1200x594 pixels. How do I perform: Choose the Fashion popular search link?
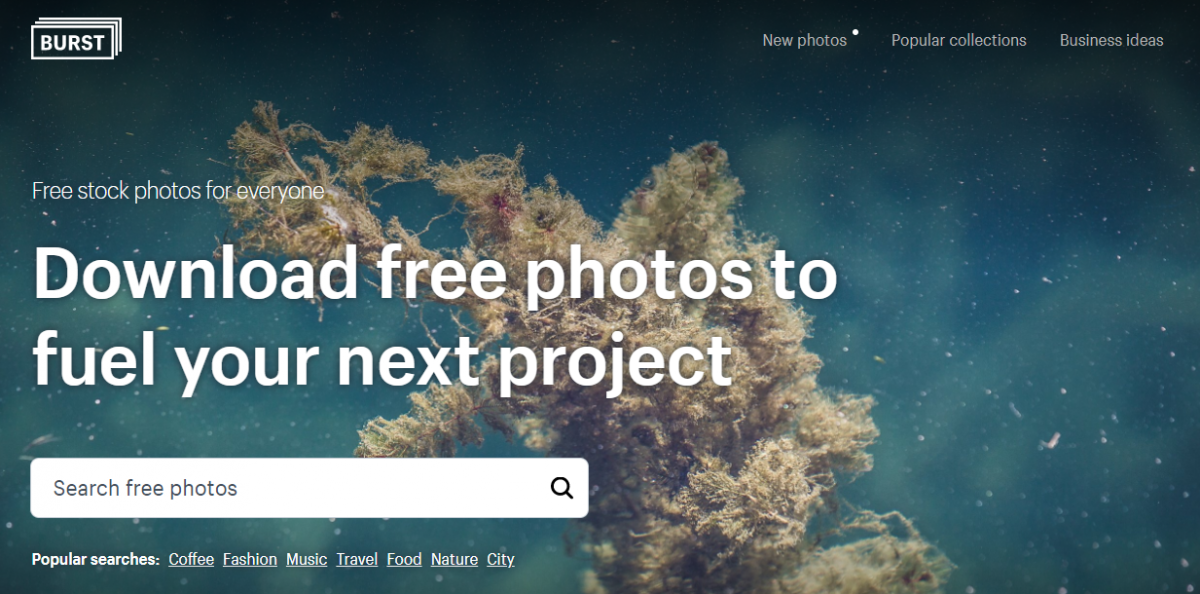[250, 559]
